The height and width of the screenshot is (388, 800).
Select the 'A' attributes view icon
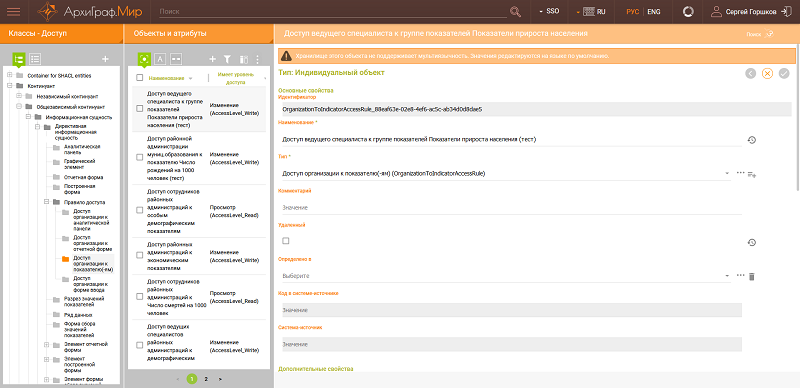tap(160, 59)
